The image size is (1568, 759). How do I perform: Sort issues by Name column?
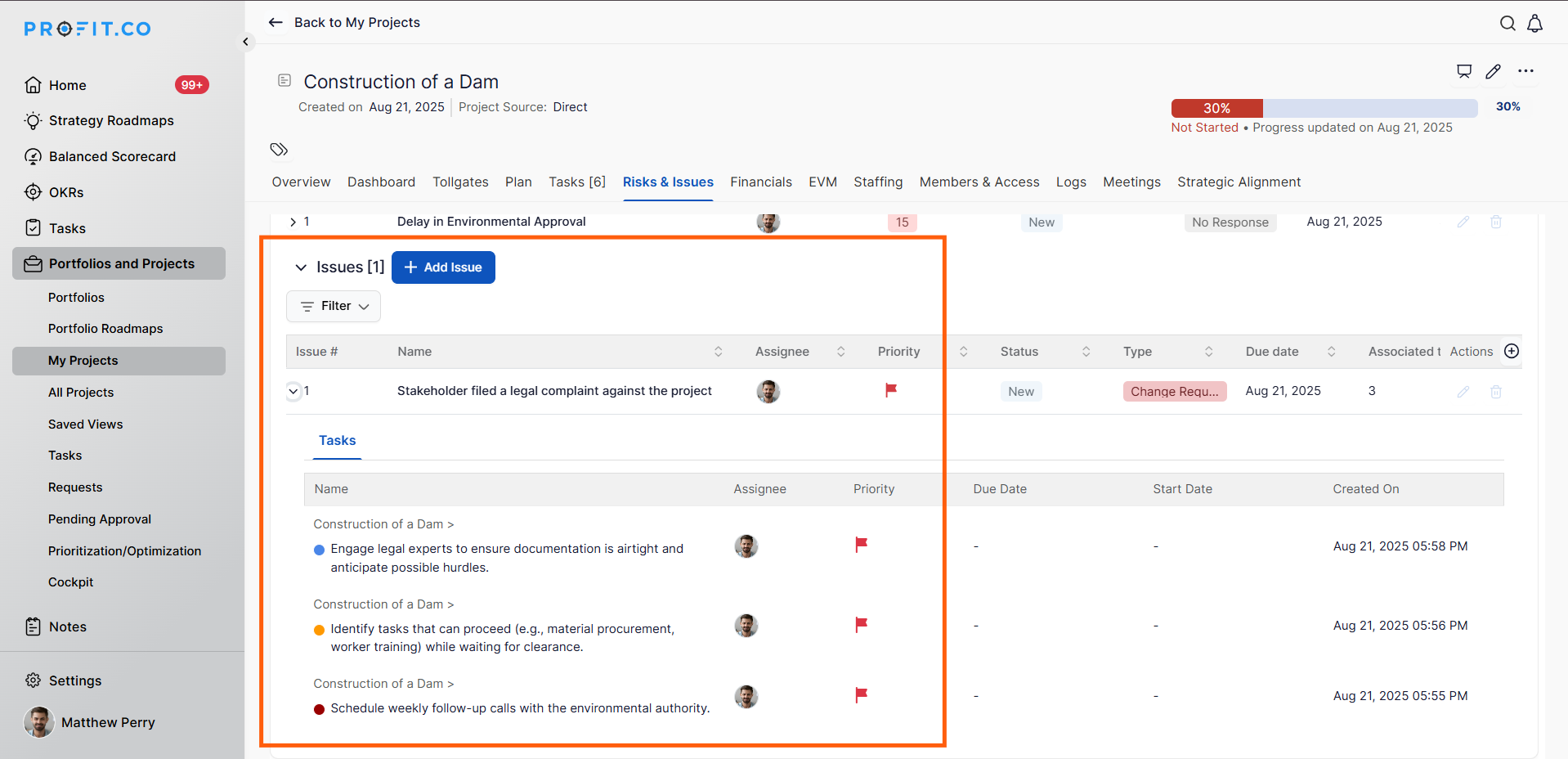[718, 352]
